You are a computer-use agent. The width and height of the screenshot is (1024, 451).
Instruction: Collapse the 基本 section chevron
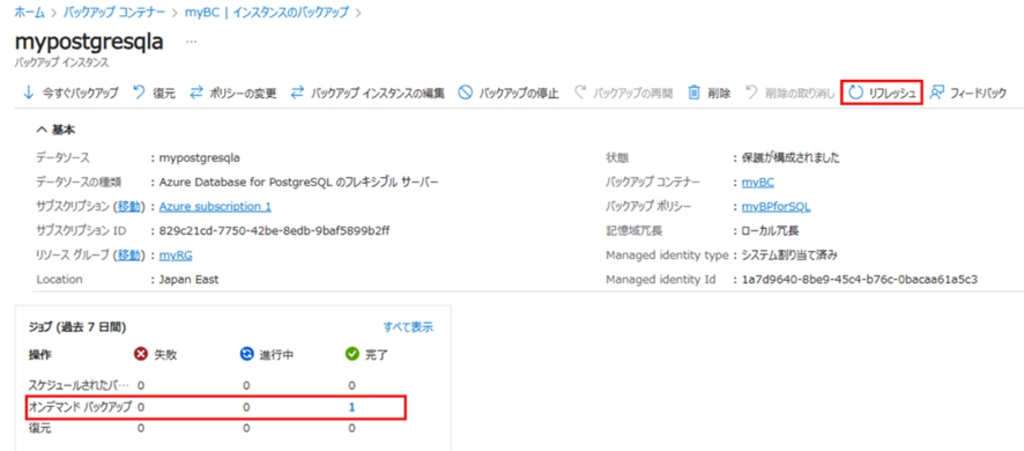point(42,130)
